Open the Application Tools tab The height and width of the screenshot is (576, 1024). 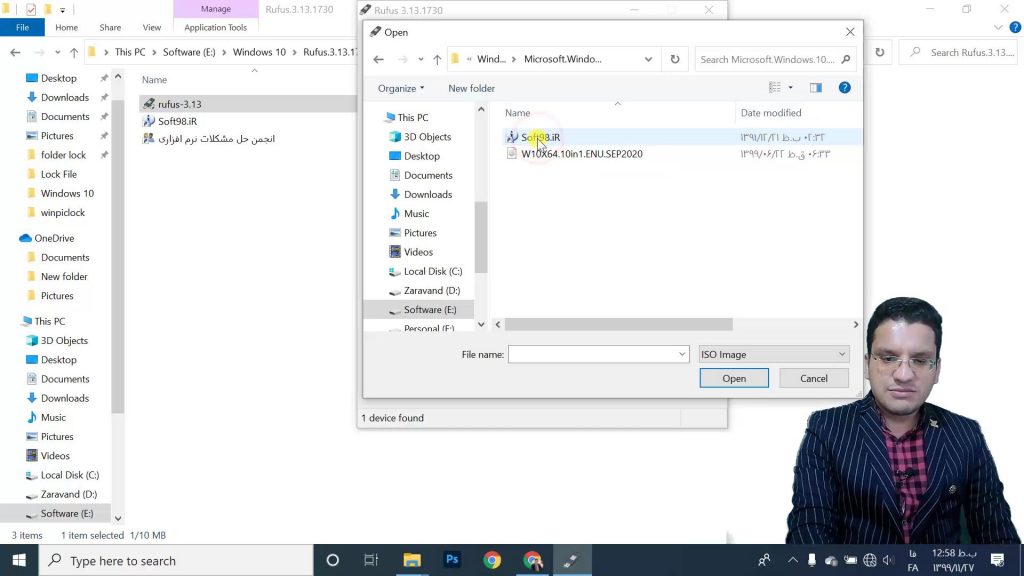216,27
